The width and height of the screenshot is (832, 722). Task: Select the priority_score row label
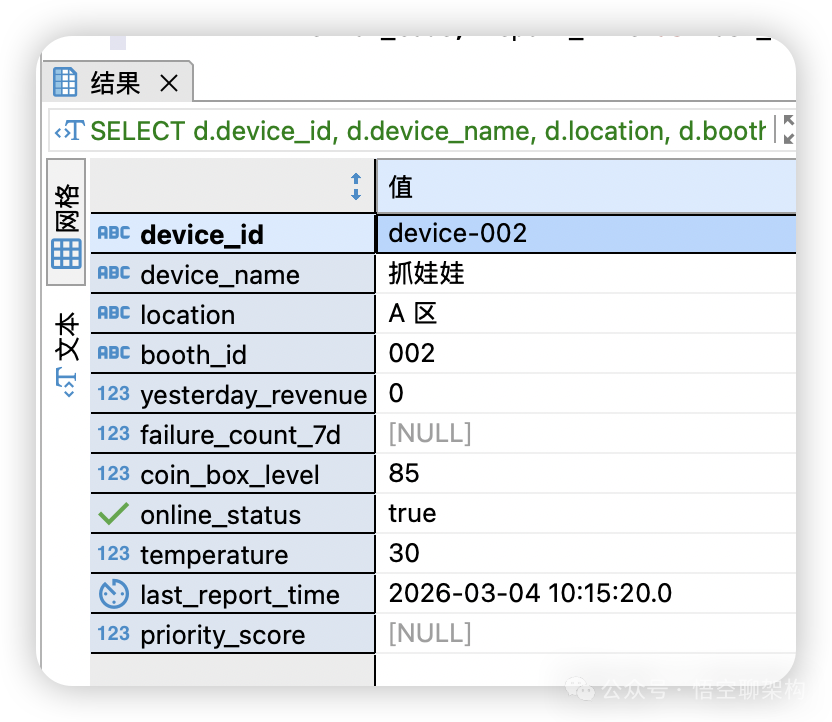click(222, 635)
